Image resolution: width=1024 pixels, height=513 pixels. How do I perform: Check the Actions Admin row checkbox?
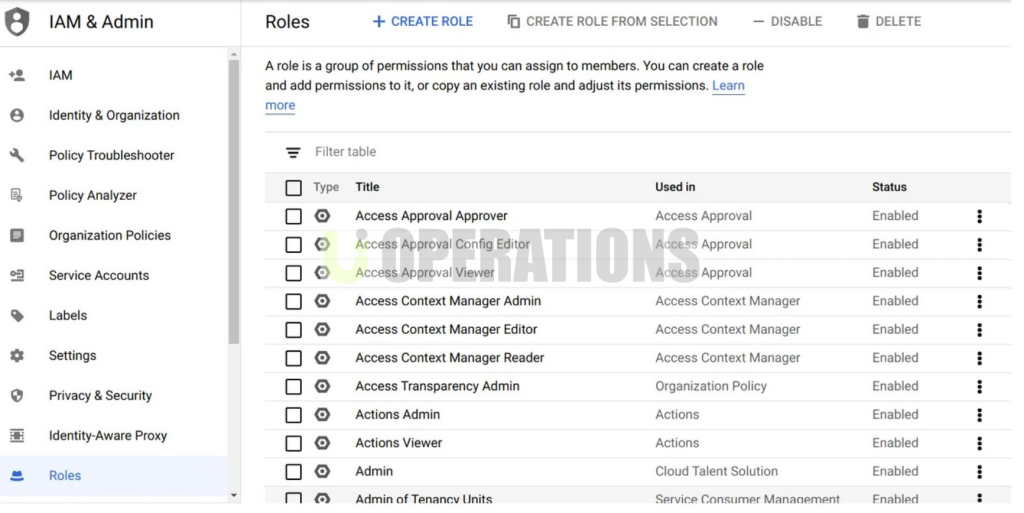point(293,415)
